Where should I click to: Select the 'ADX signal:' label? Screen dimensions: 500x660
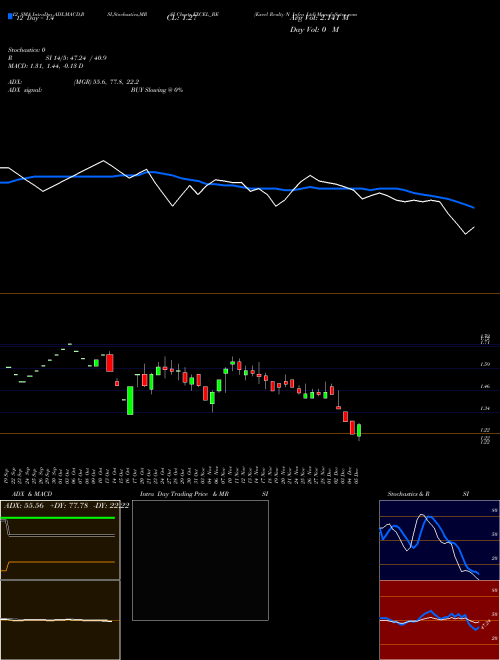point(25,90)
